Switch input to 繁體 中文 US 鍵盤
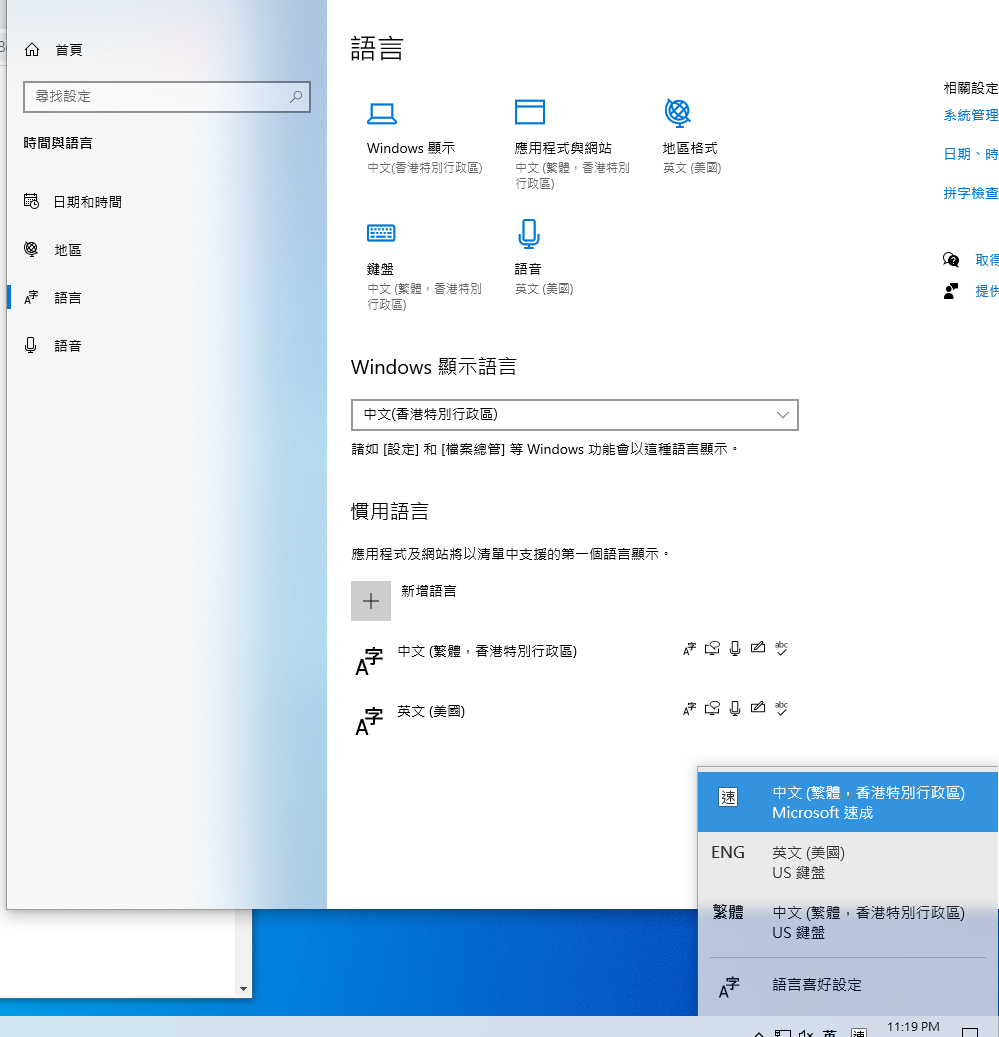 (x=848, y=922)
